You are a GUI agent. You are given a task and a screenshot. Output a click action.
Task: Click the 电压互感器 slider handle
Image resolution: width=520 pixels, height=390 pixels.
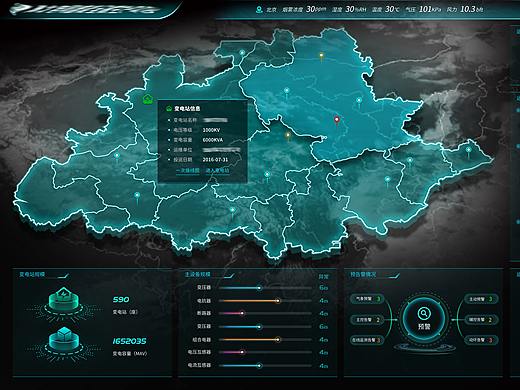click(x=242, y=352)
